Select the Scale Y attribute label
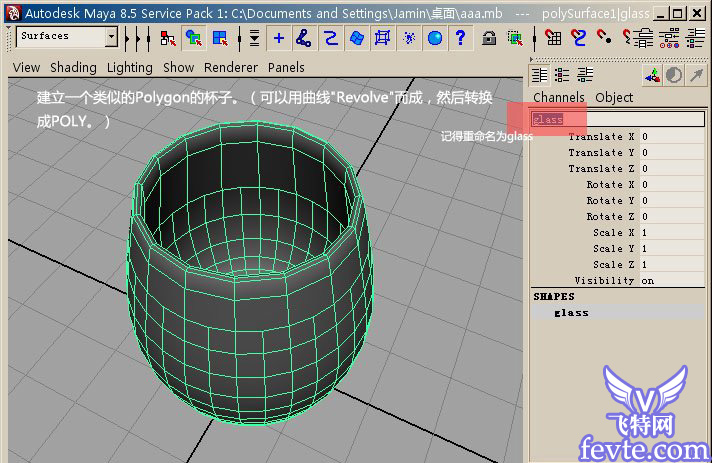Screen dimensions: 712x463 (x=614, y=248)
